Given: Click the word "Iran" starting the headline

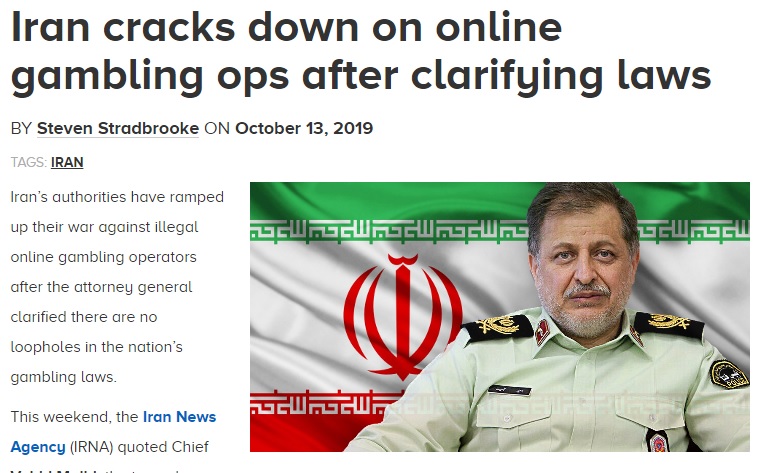Looking at the screenshot, I should click(x=50, y=27).
